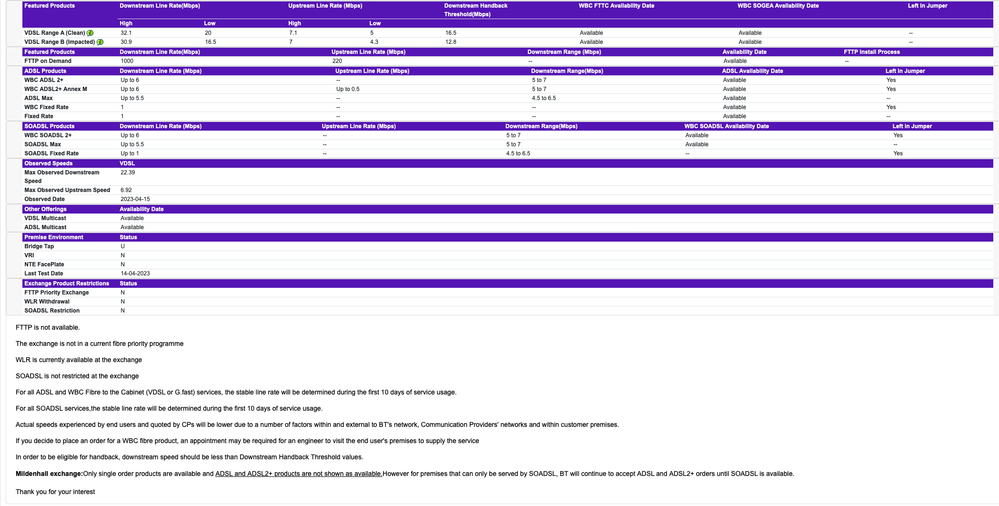Select the 'VDSL Range B (Impacted)' row label
This screenshot has width=999, height=506.
tap(60, 41)
